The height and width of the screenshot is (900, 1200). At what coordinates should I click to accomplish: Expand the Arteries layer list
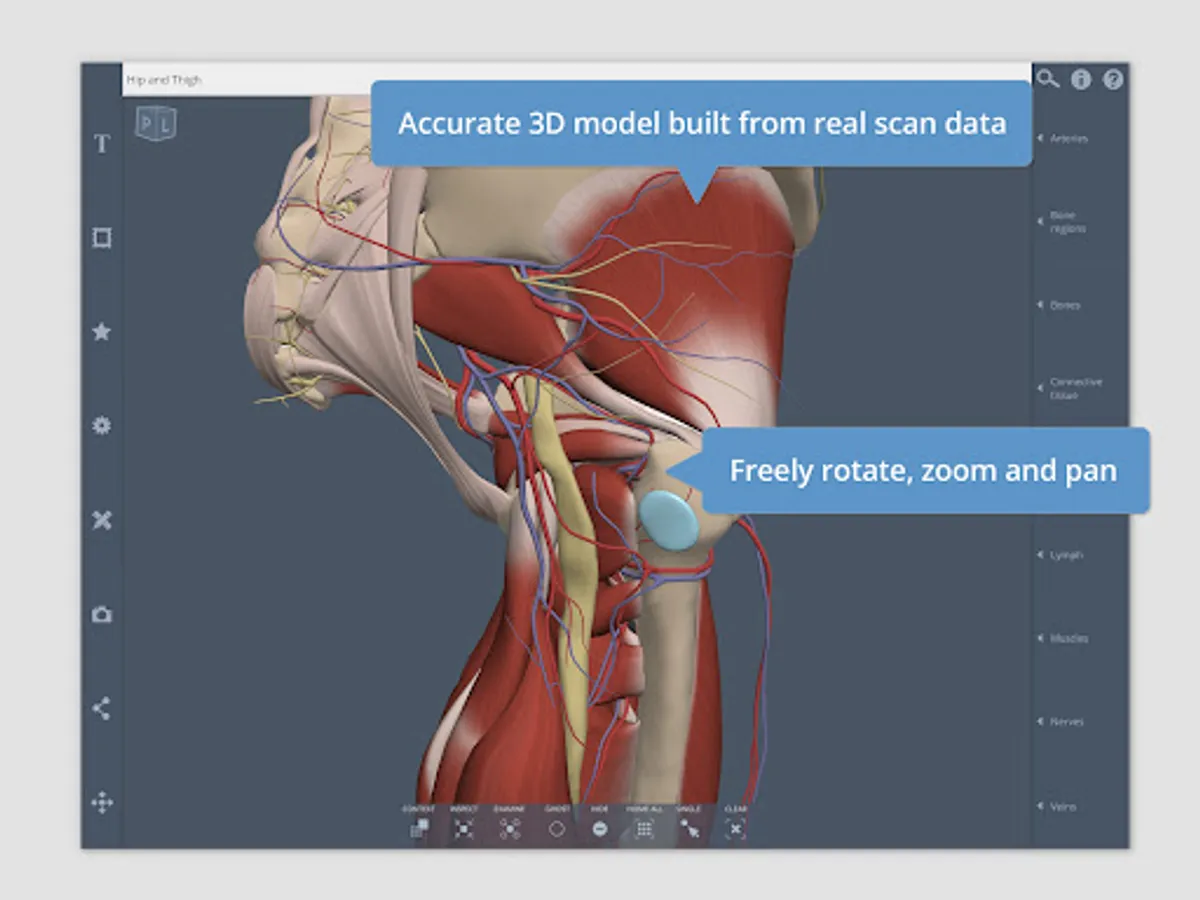click(x=1063, y=138)
